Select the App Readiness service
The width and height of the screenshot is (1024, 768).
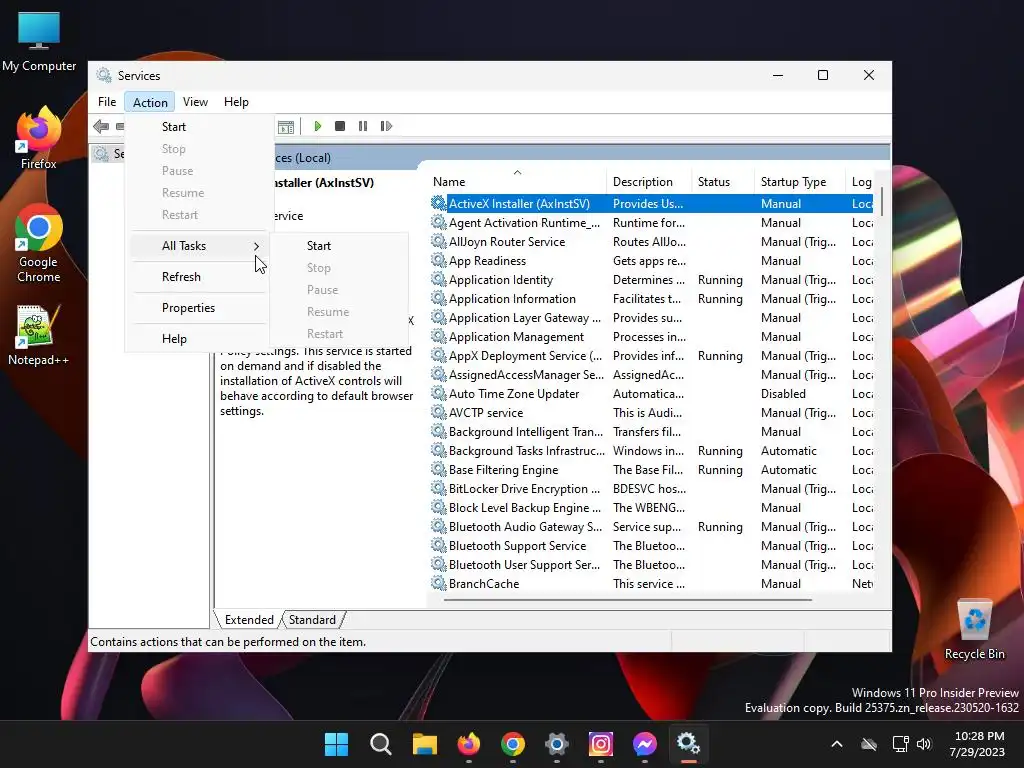(651, 261)
